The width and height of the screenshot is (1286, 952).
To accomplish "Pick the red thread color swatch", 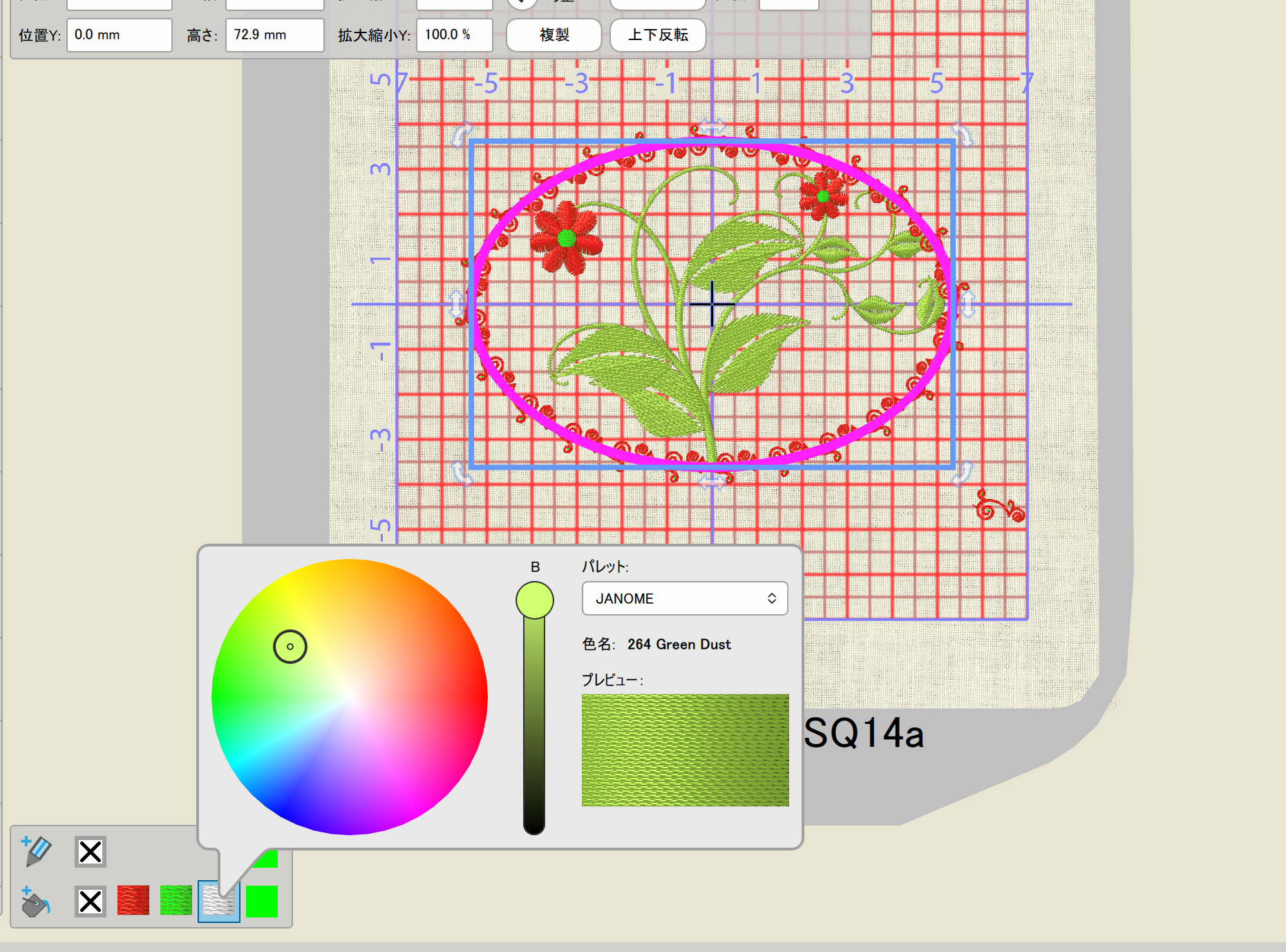I will [133, 902].
